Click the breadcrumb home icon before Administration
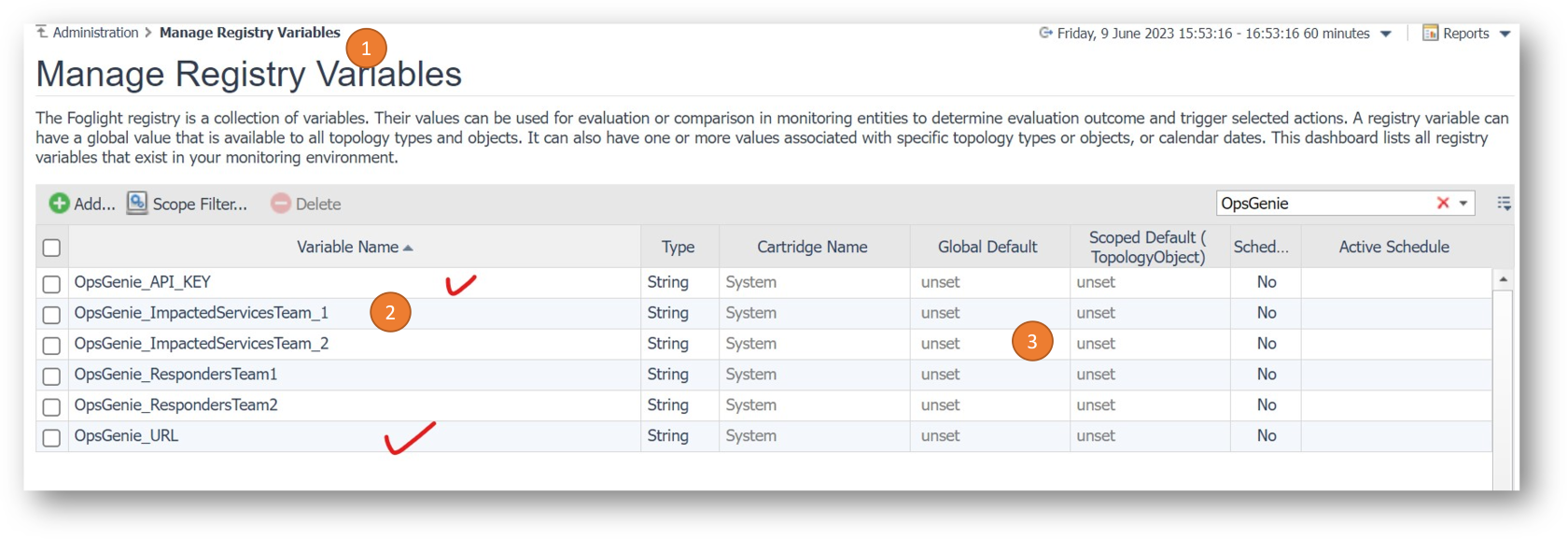1568x539 pixels. click(x=42, y=32)
